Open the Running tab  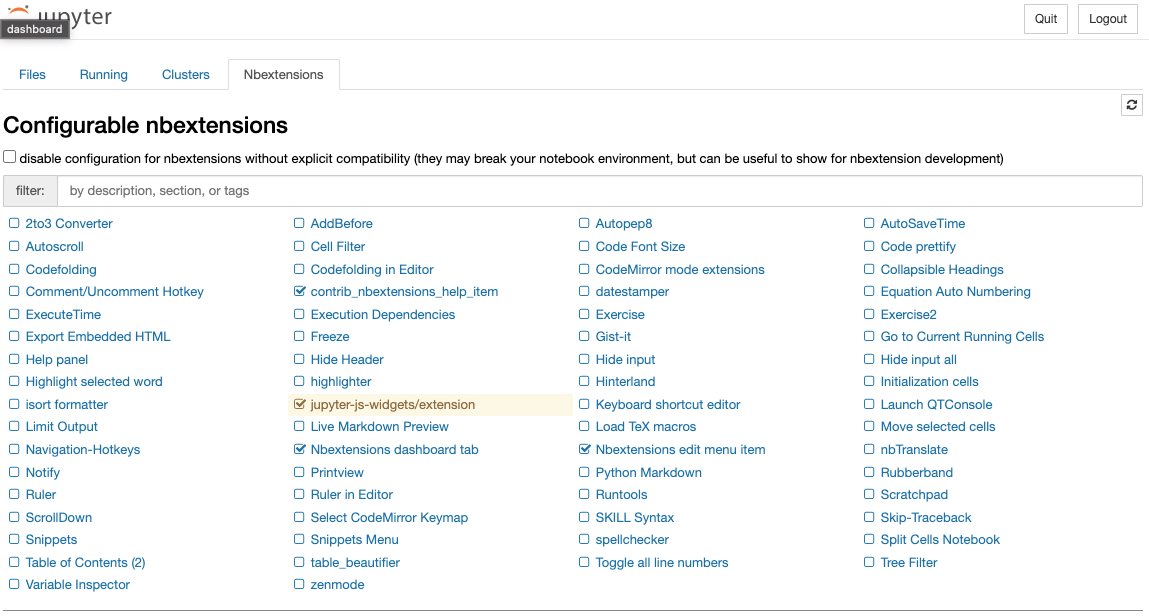coord(104,75)
